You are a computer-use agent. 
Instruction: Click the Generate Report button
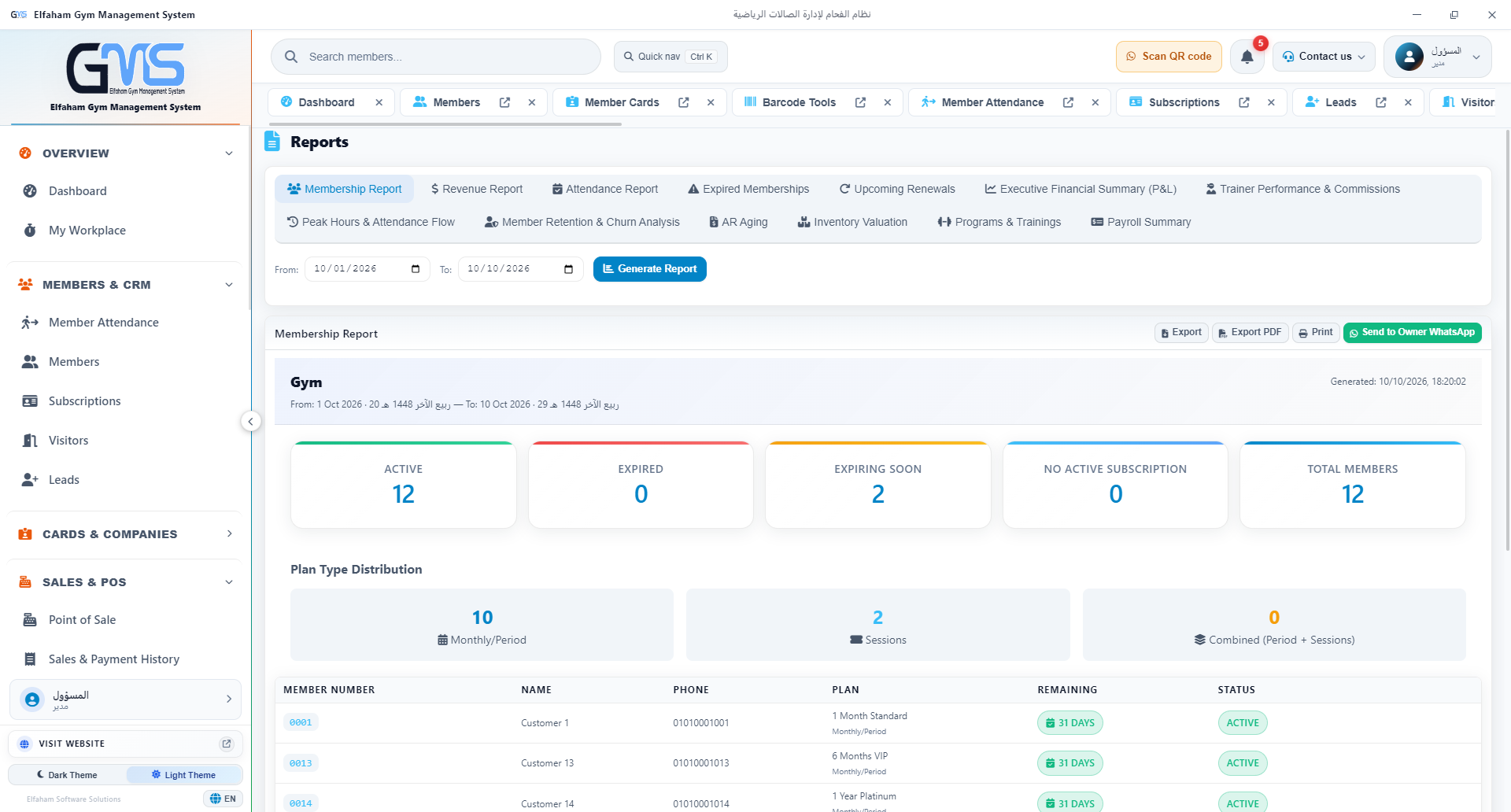(x=650, y=269)
